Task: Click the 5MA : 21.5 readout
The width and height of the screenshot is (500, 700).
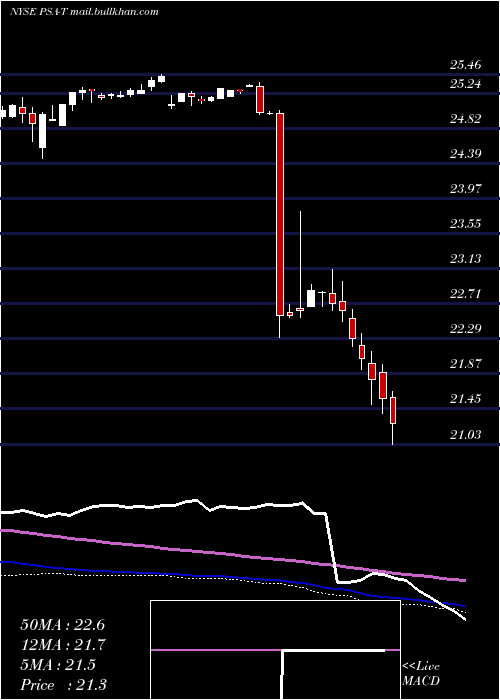Action: click(58, 665)
